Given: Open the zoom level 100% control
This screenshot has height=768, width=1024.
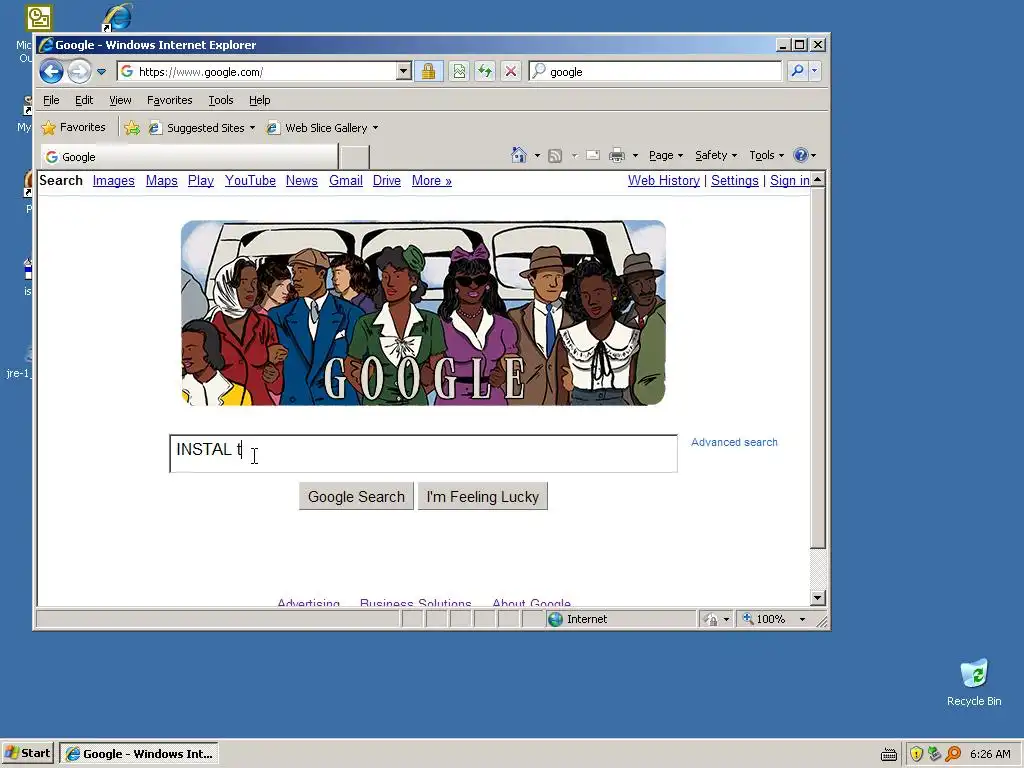Looking at the screenshot, I should click(775, 619).
